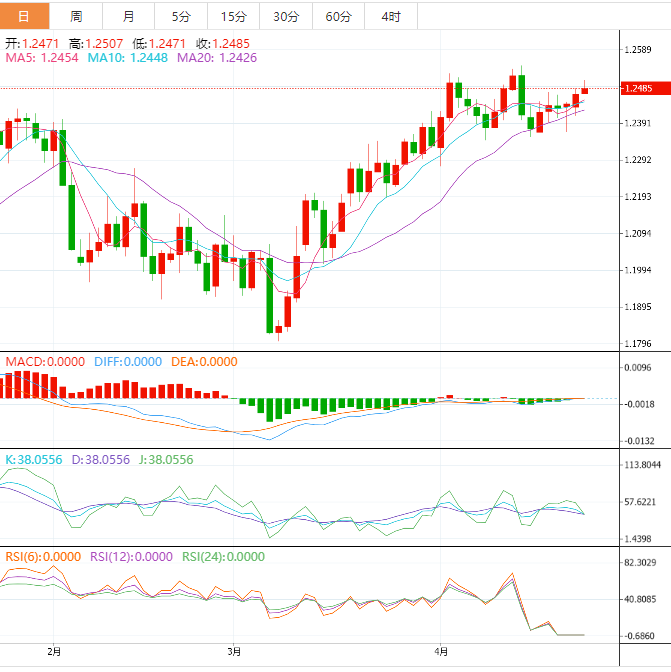The height and width of the screenshot is (672, 671).
Task: Switch to the 5分 timeframe tab
Action: click(x=181, y=16)
